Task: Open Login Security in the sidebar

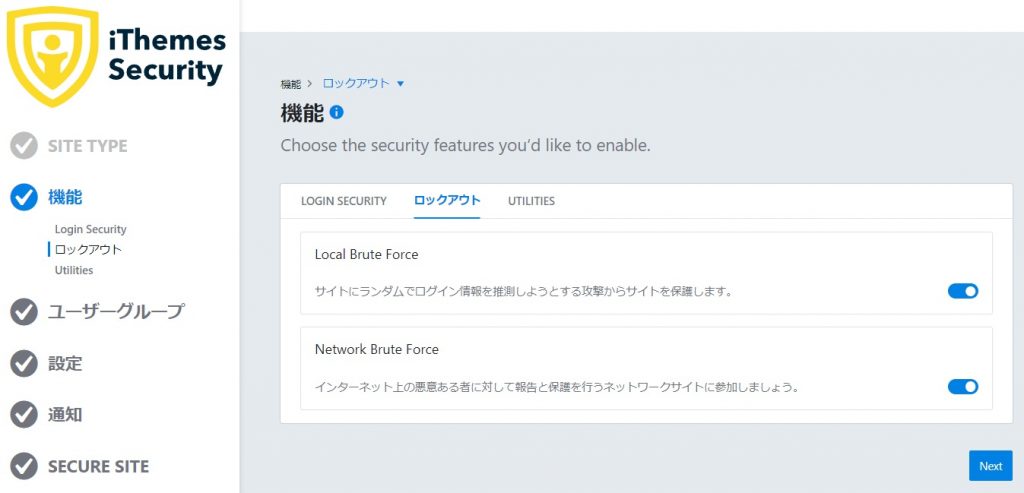Action: tap(90, 229)
